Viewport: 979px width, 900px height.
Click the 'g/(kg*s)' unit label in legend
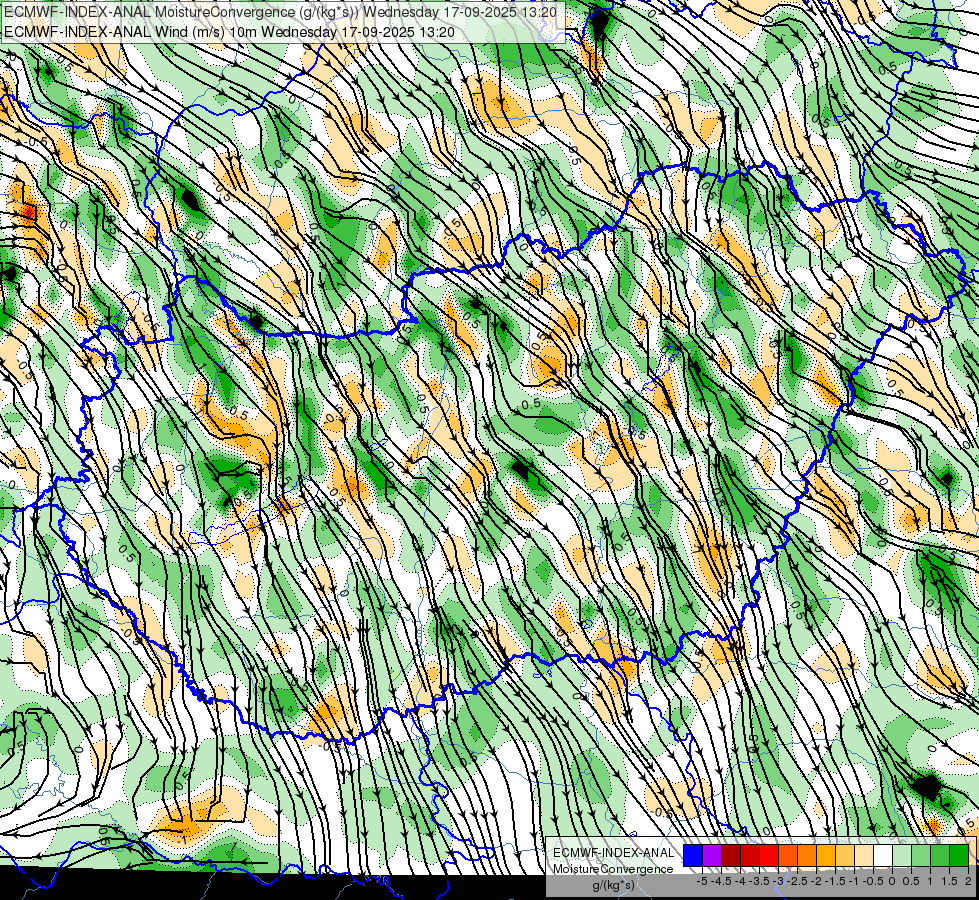(x=613, y=885)
